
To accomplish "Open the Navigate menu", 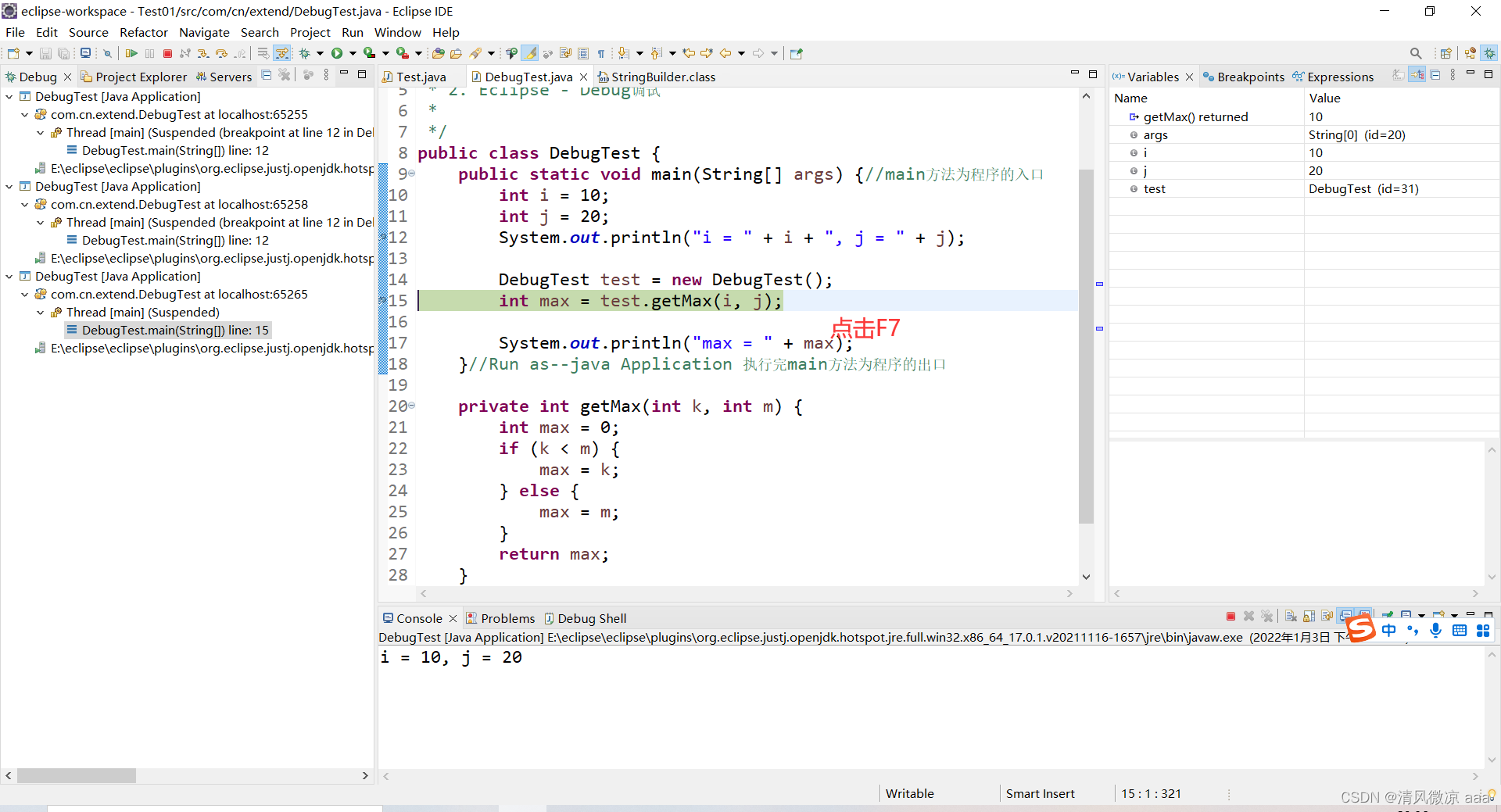I will point(204,32).
